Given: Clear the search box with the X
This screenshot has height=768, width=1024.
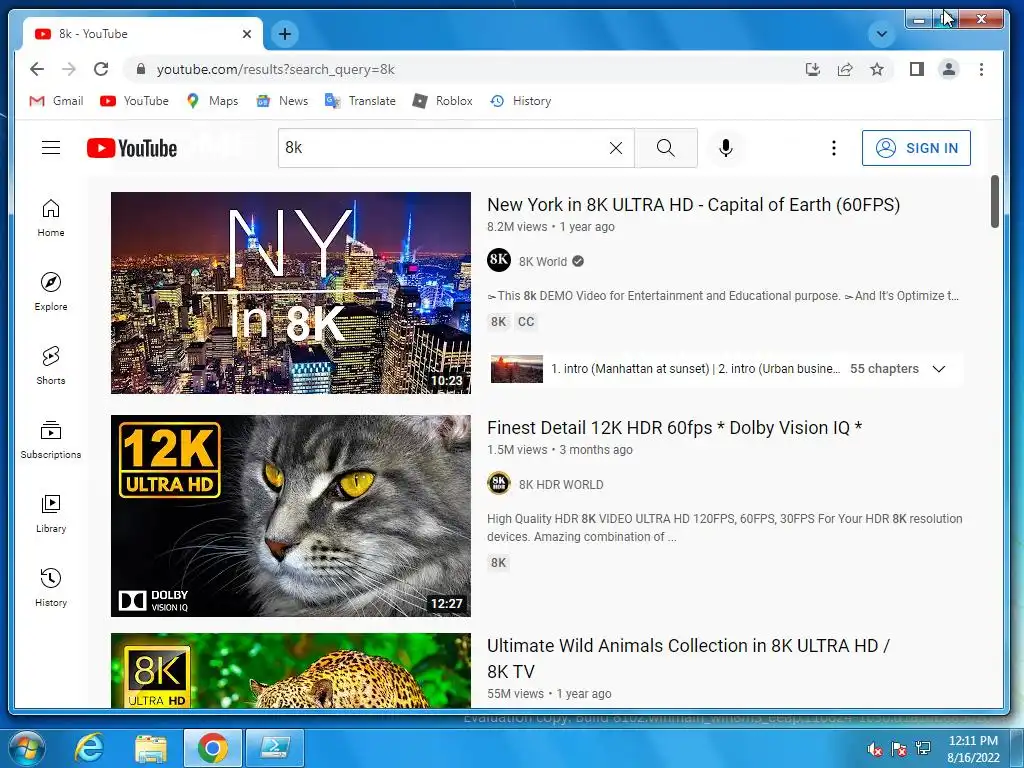Looking at the screenshot, I should 615,148.
